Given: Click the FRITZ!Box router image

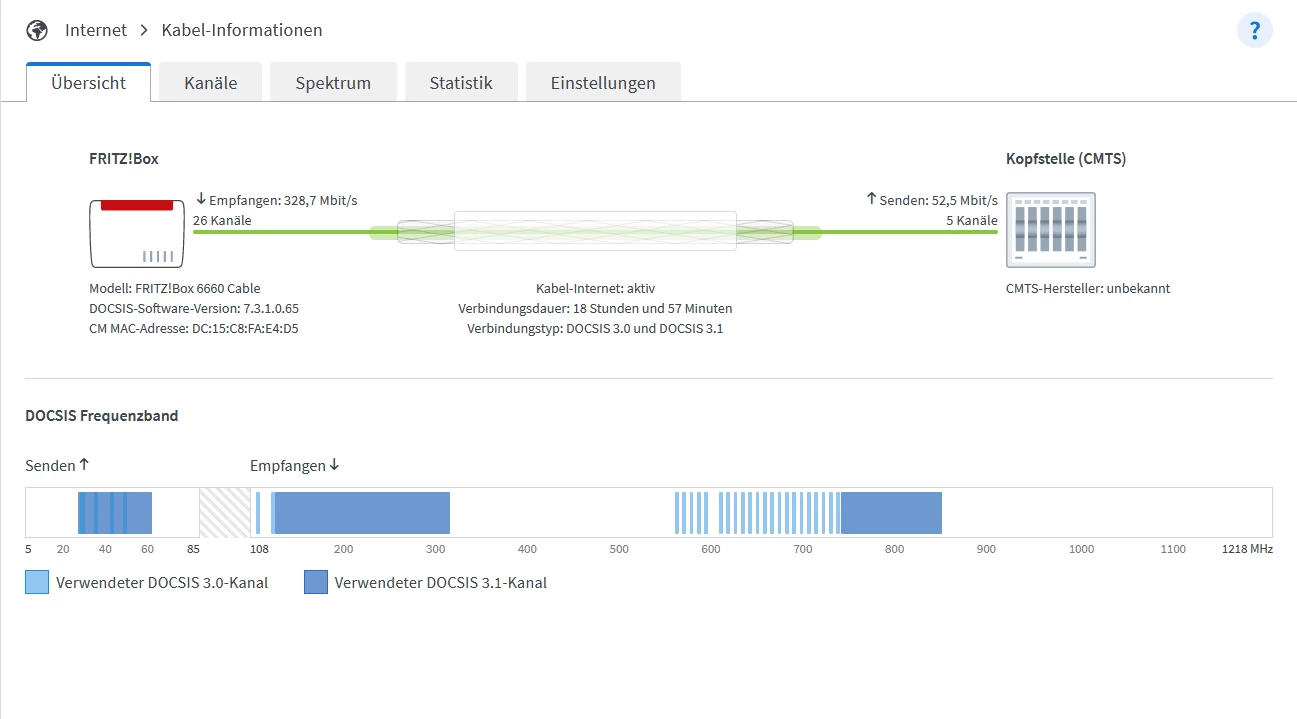Looking at the screenshot, I should coord(137,233).
